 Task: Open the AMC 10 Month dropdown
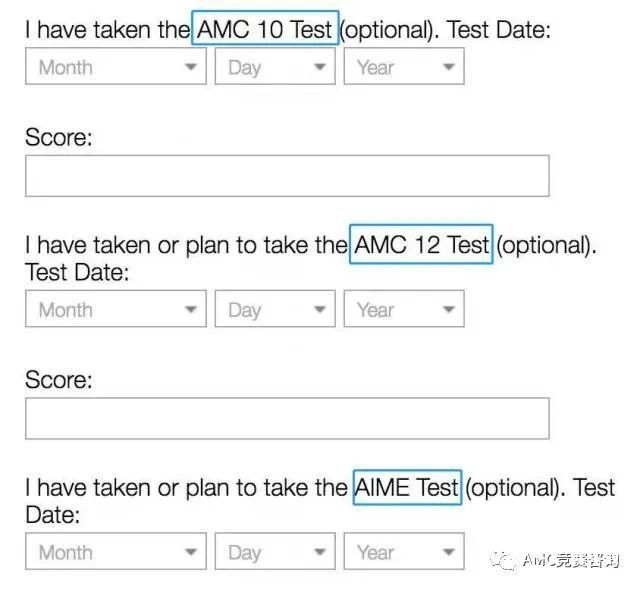[116, 66]
